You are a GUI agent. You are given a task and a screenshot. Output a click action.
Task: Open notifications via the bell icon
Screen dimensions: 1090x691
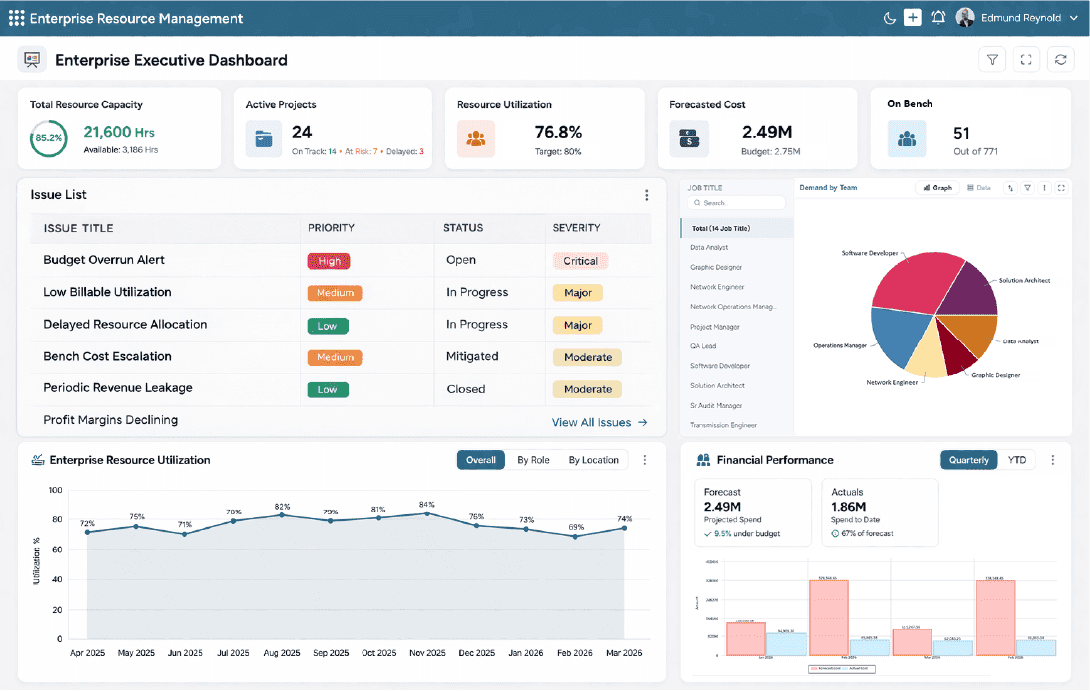[938, 17]
